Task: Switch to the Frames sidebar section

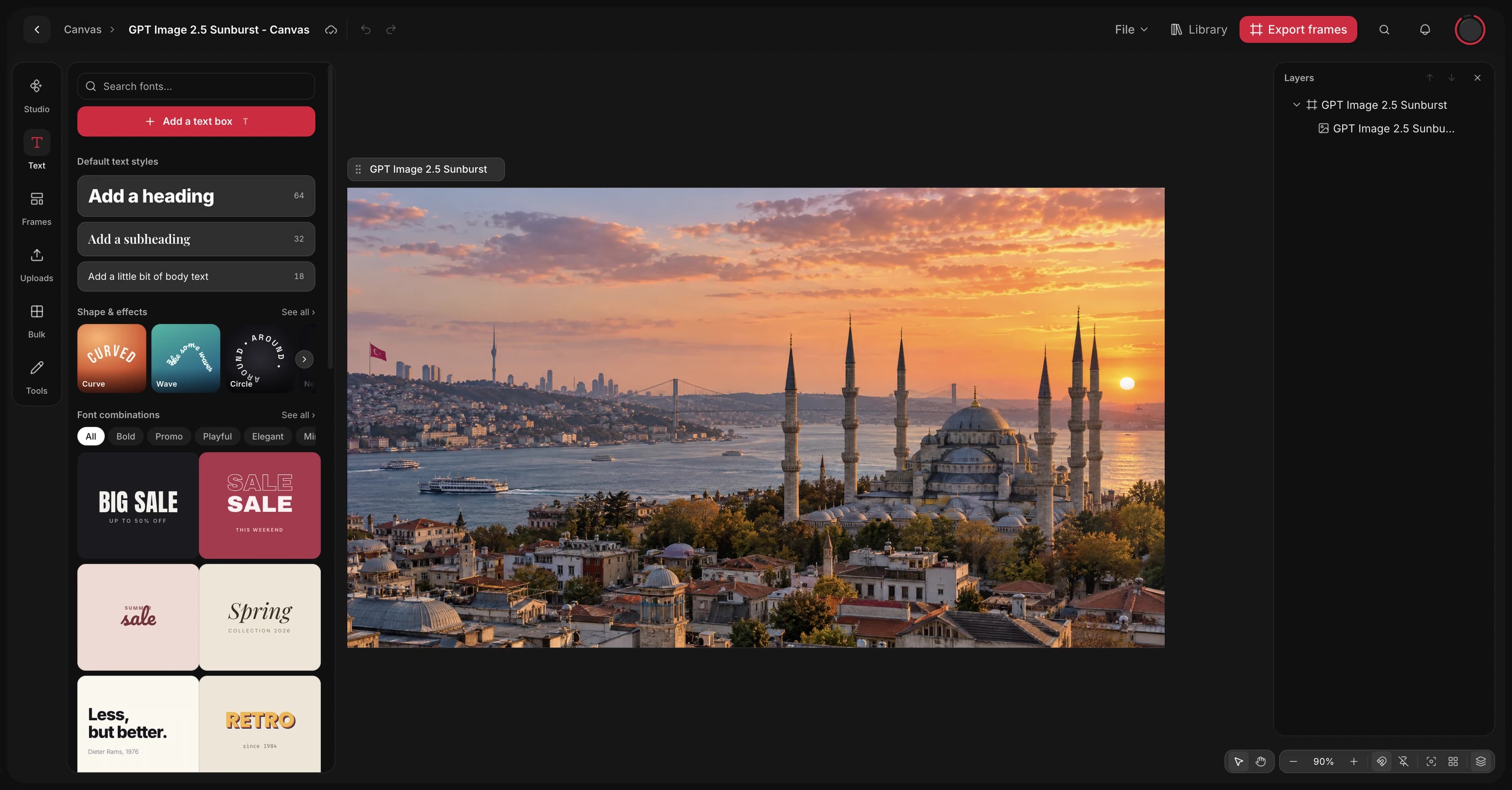Action: [x=37, y=208]
